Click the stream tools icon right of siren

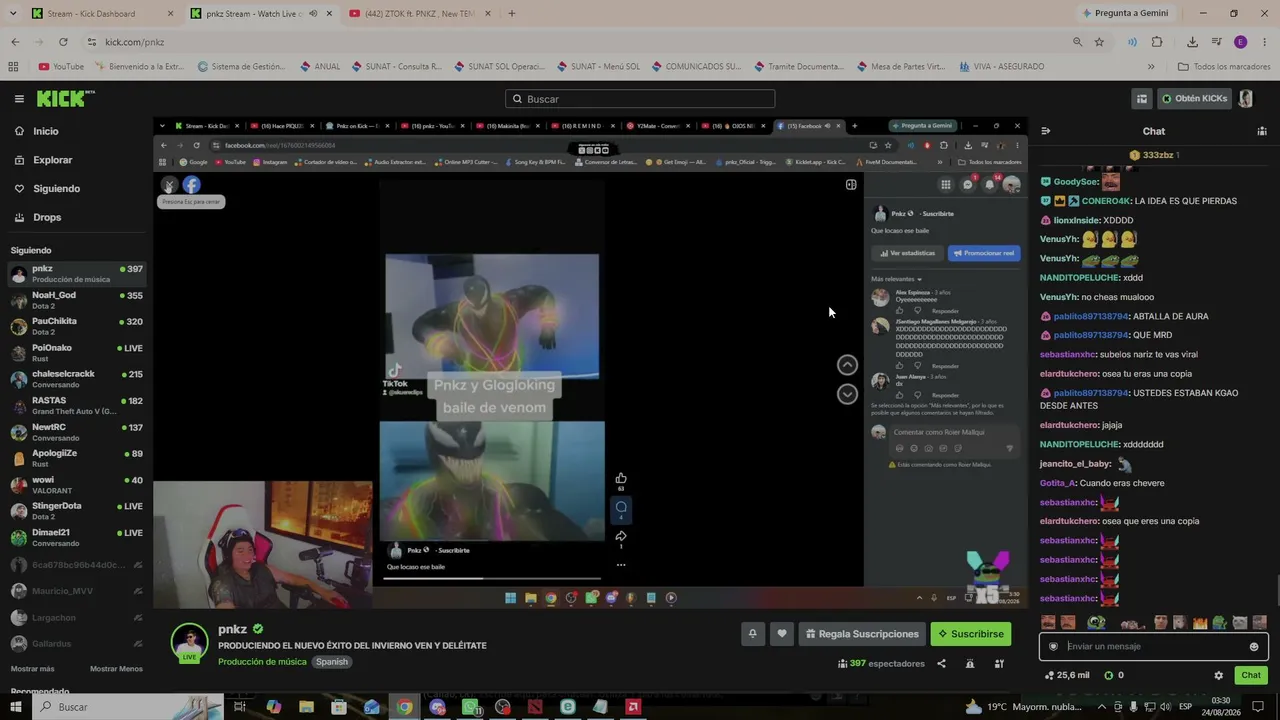click(x=999, y=663)
